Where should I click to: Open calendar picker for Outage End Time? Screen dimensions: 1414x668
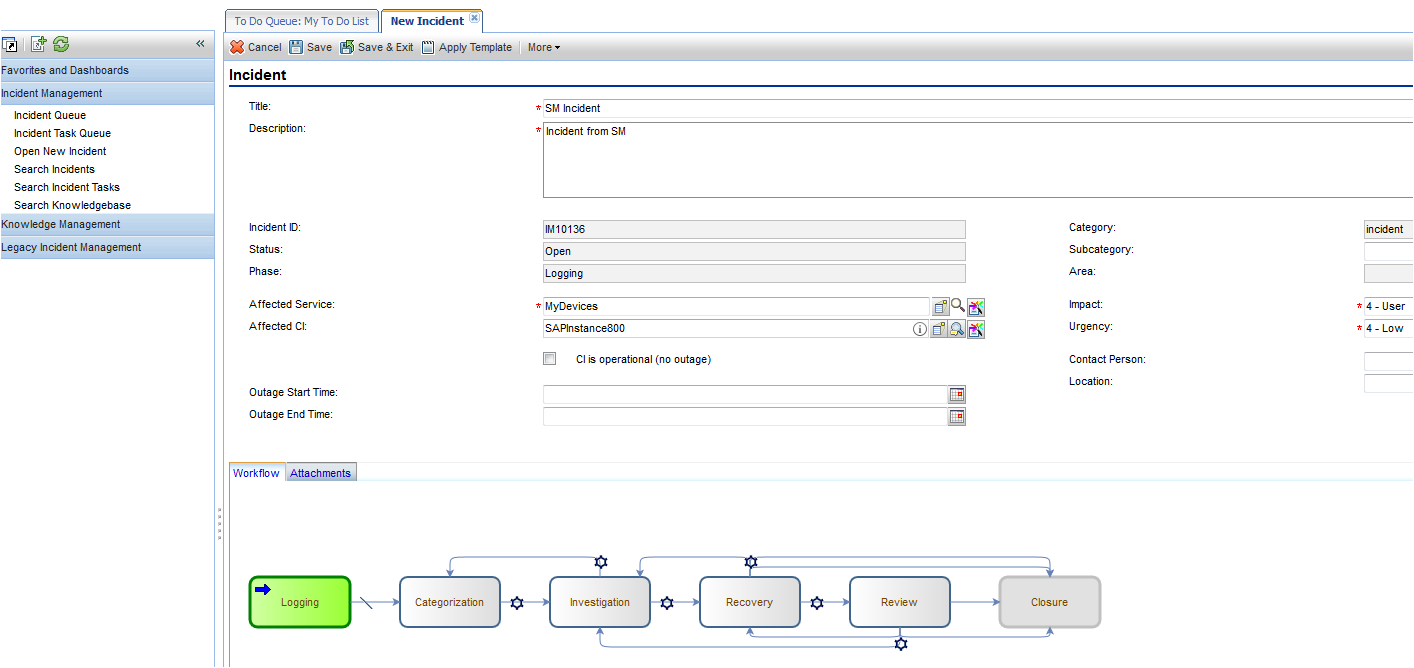(x=957, y=417)
